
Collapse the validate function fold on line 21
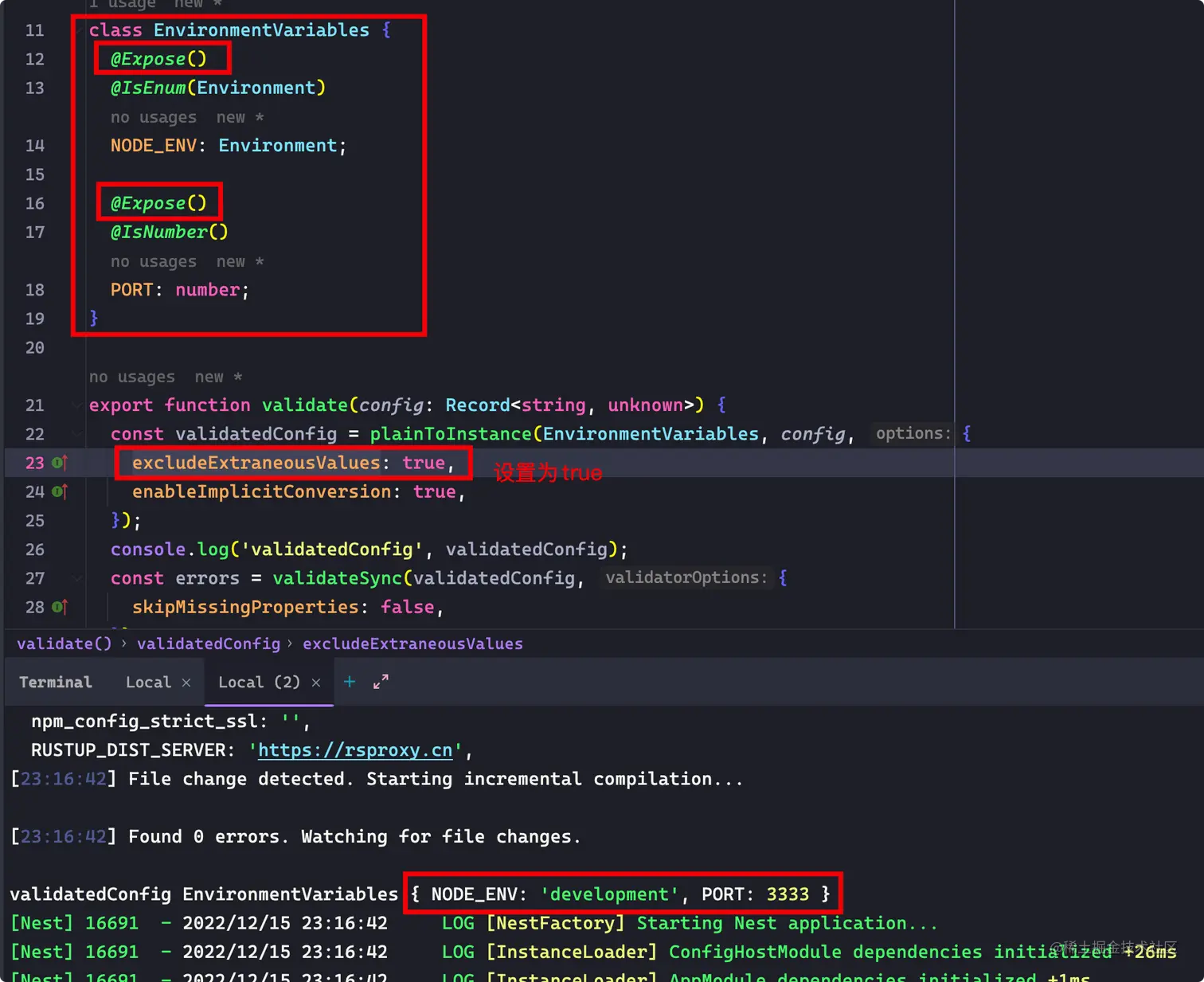(x=77, y=405)
